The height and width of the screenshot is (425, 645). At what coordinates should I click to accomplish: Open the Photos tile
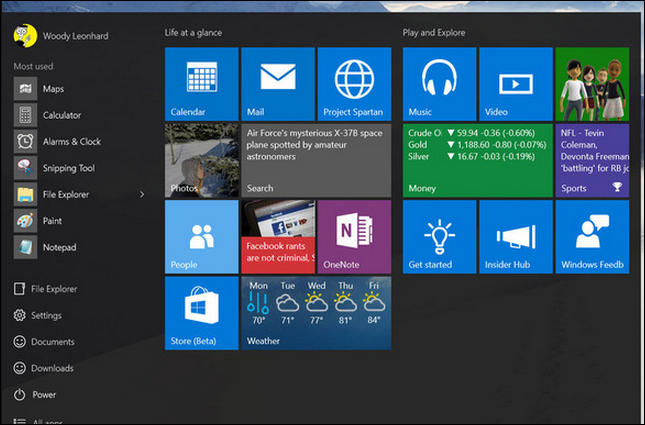[202, 160]
